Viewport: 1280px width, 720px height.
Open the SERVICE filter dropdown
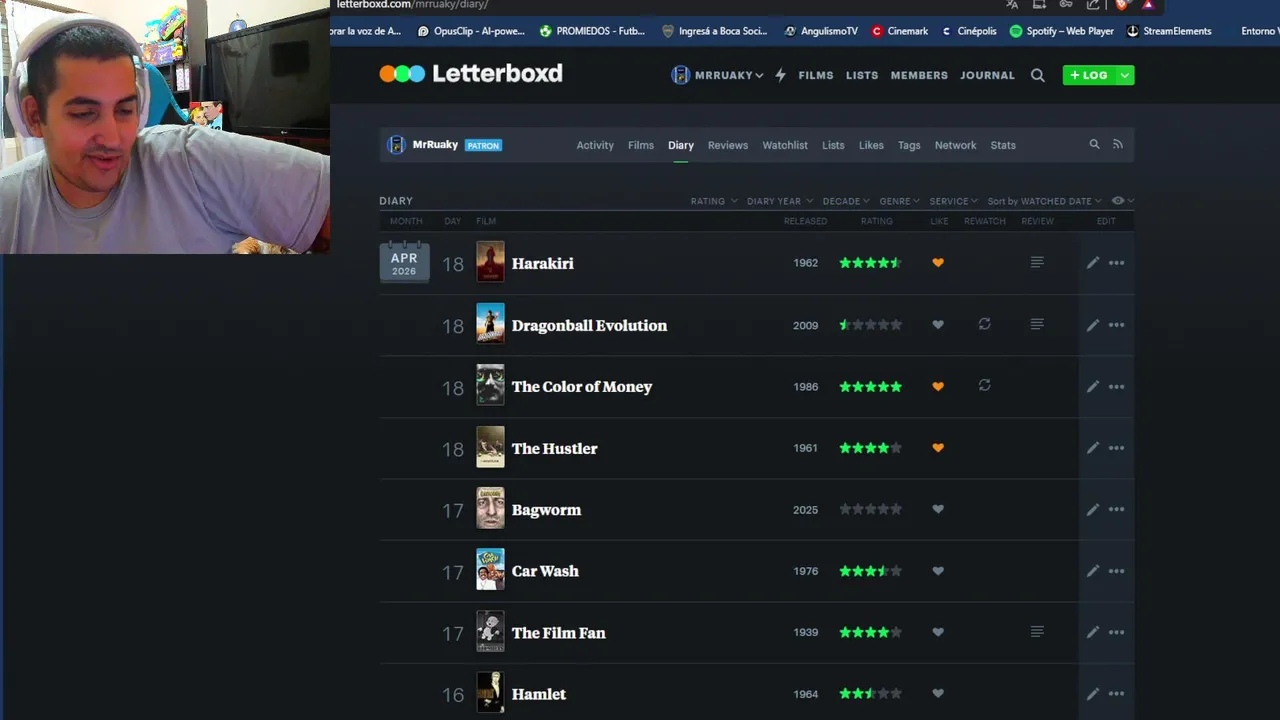click(x=954, y=201)
